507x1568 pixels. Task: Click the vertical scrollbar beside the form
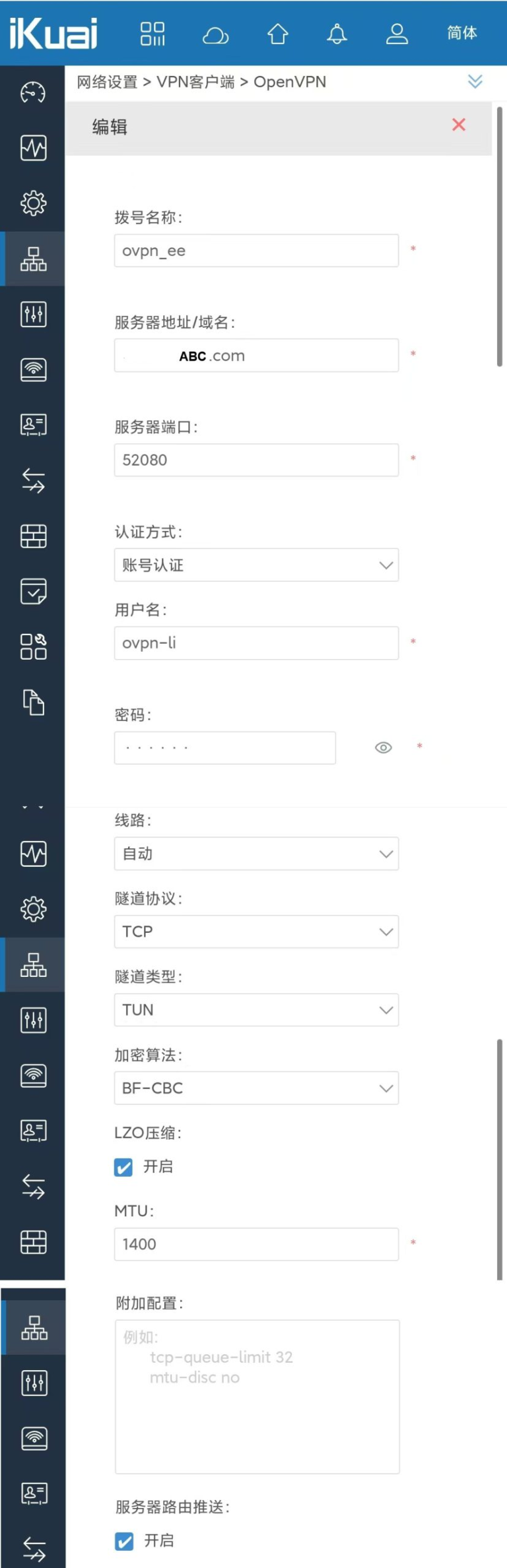[500, 236]
